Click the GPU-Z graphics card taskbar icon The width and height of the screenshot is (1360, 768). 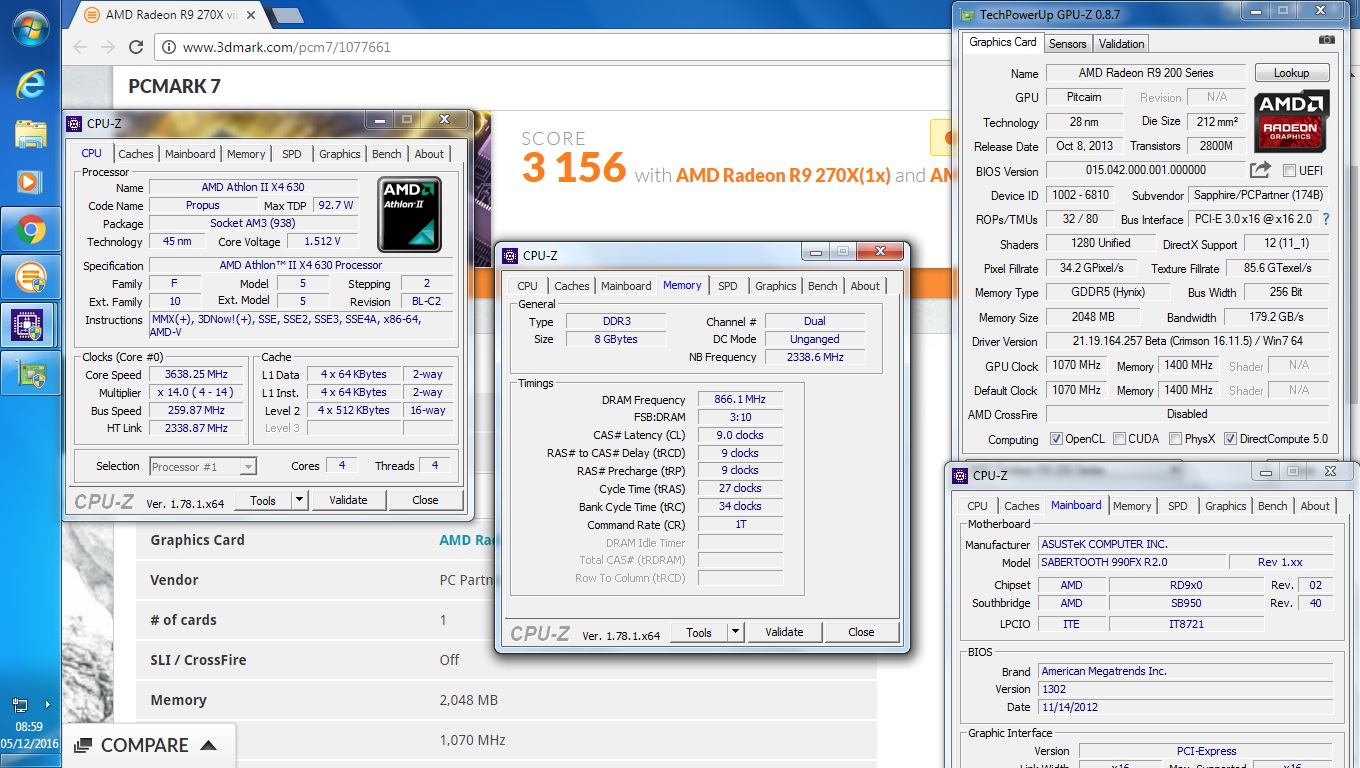[30, 372]
